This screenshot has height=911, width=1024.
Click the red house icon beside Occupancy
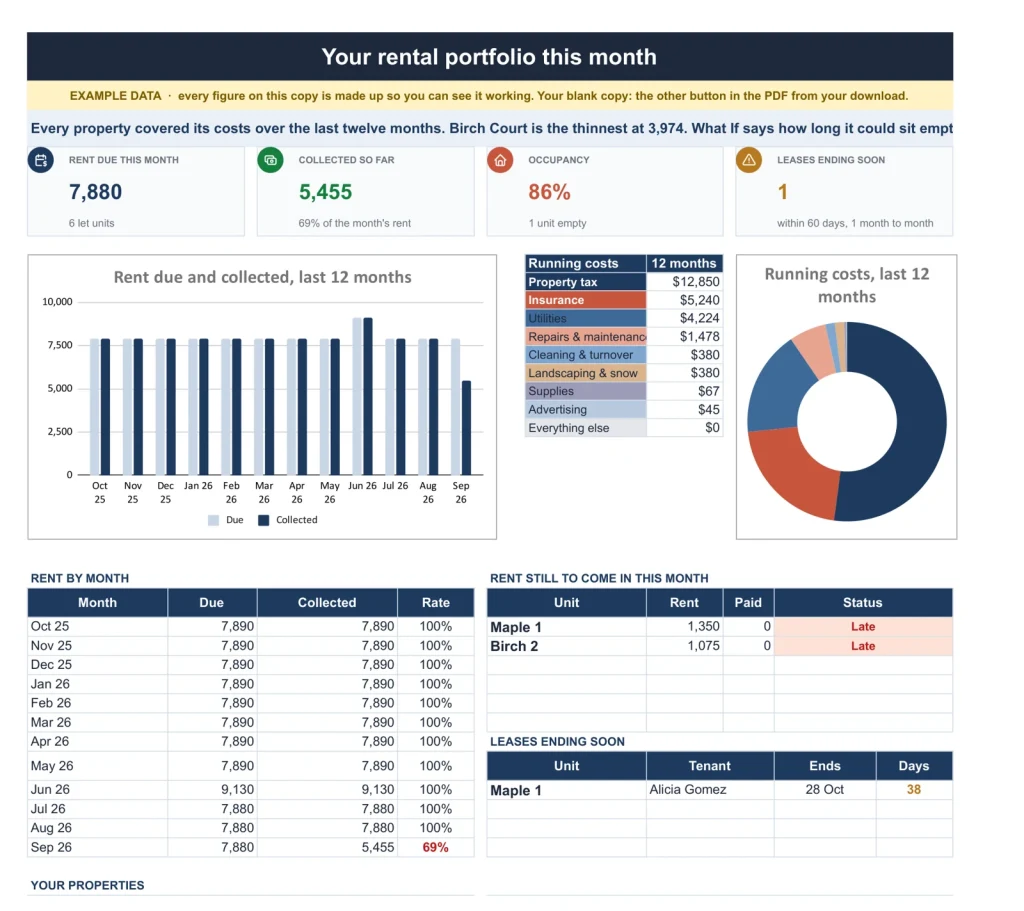500,160
